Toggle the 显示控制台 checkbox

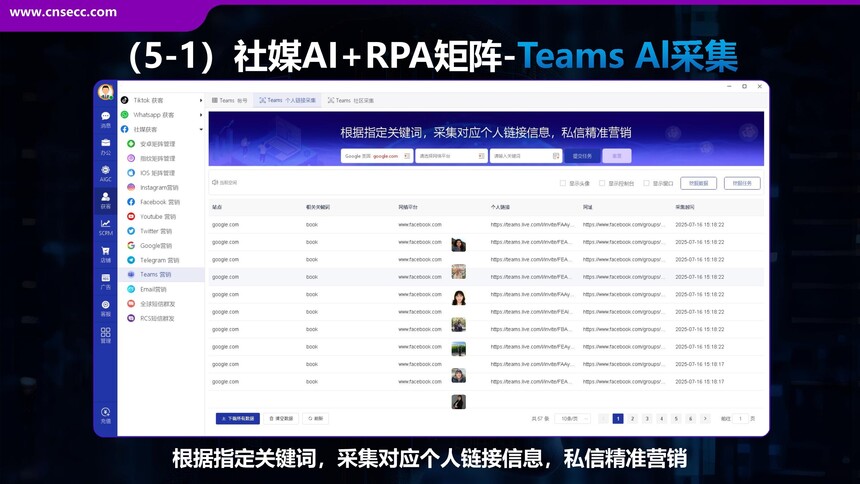click(602, 183)
